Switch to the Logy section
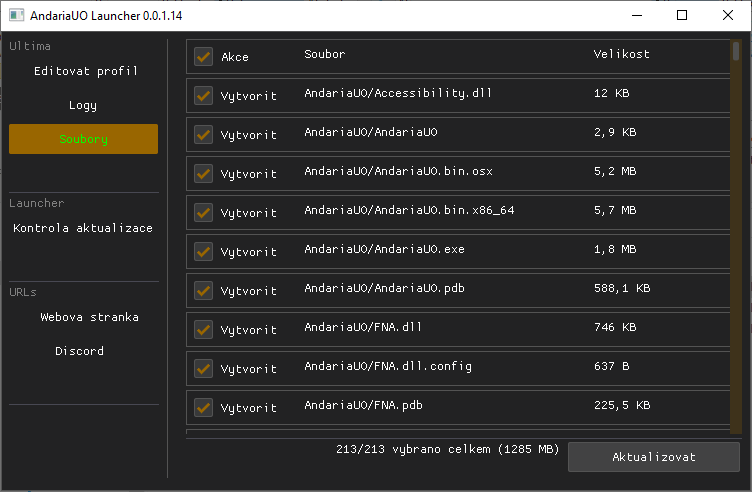Screen dimensions: 752x492 tap(84, 105)
